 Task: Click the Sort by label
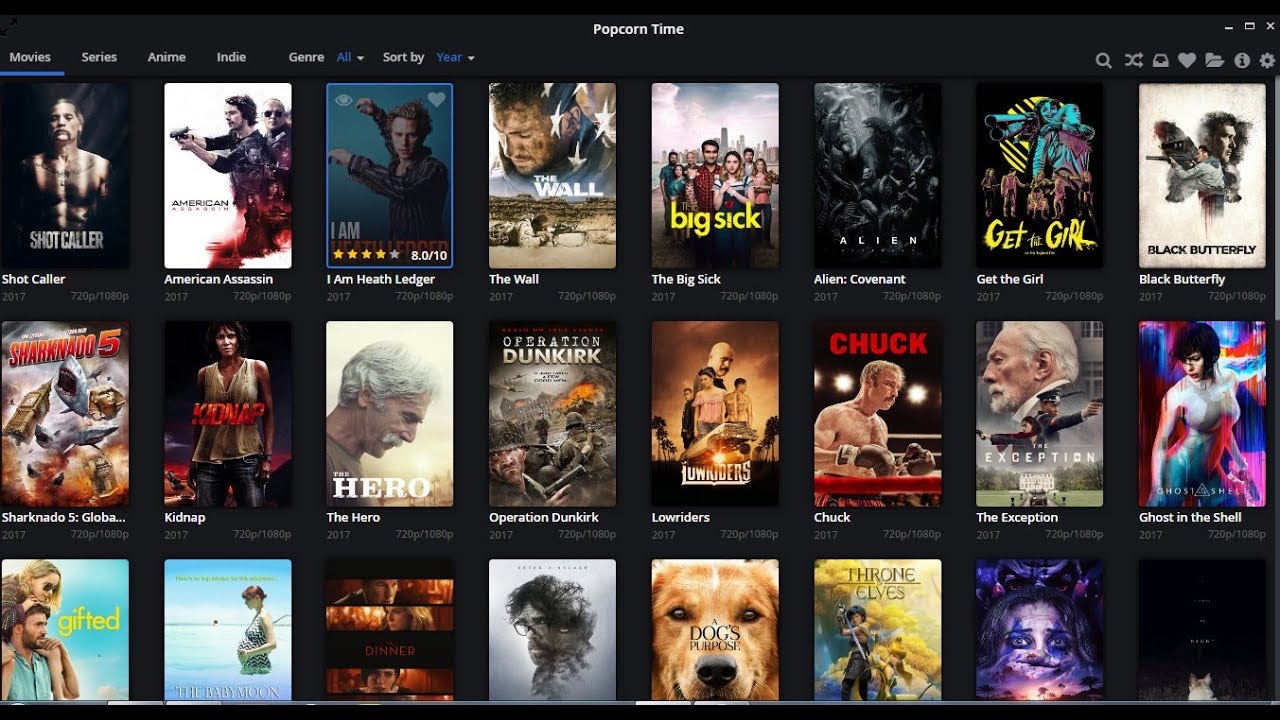click(x=403, y=57)
